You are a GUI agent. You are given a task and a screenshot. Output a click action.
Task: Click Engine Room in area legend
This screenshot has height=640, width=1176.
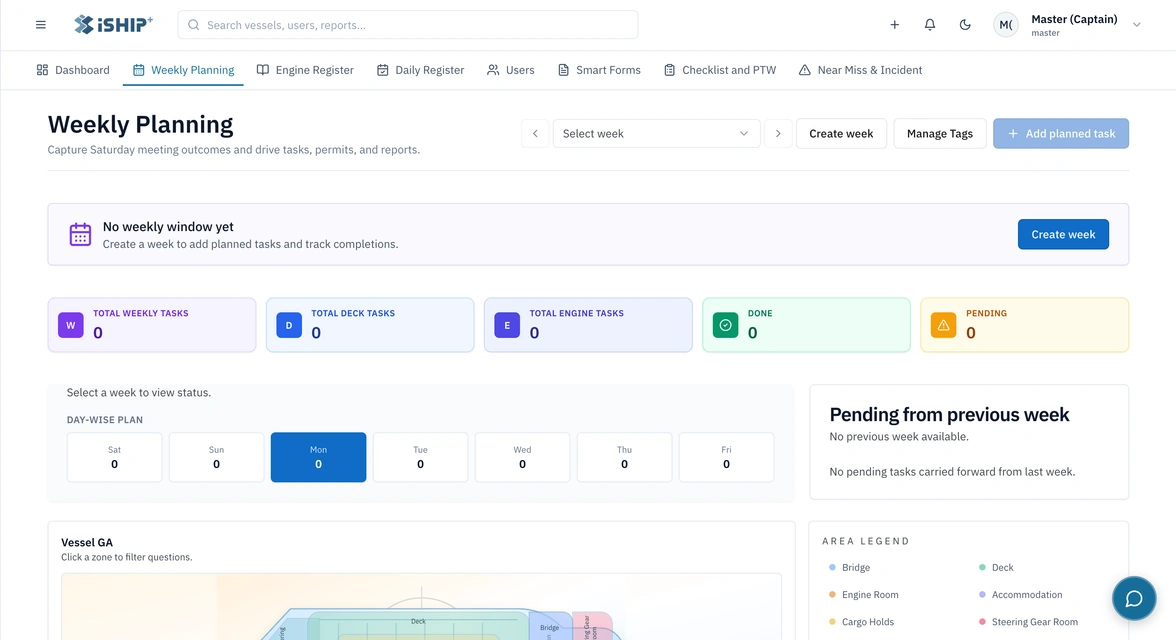863,594
